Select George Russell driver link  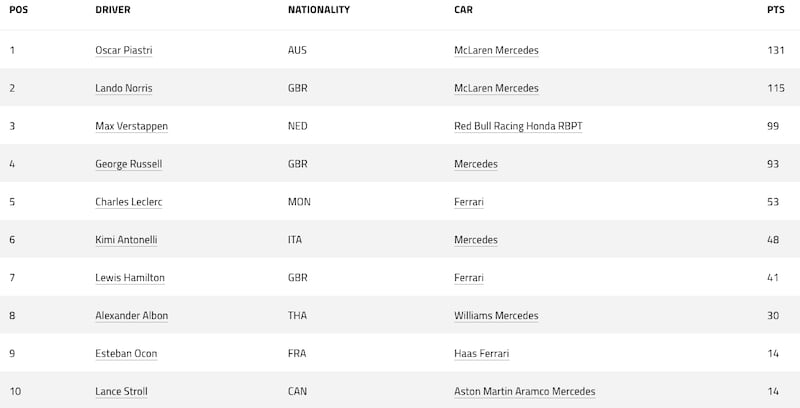point(129,164)
